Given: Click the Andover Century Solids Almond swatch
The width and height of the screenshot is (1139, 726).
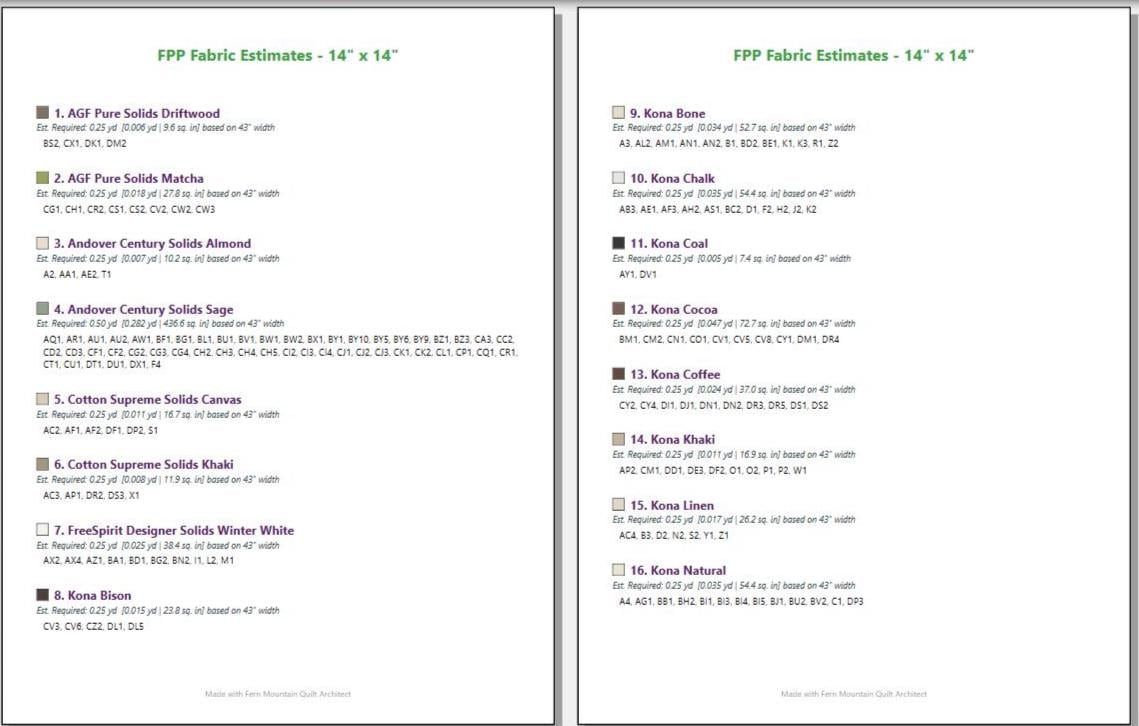Looking at the screenshot, I should [x=42, y=243].
